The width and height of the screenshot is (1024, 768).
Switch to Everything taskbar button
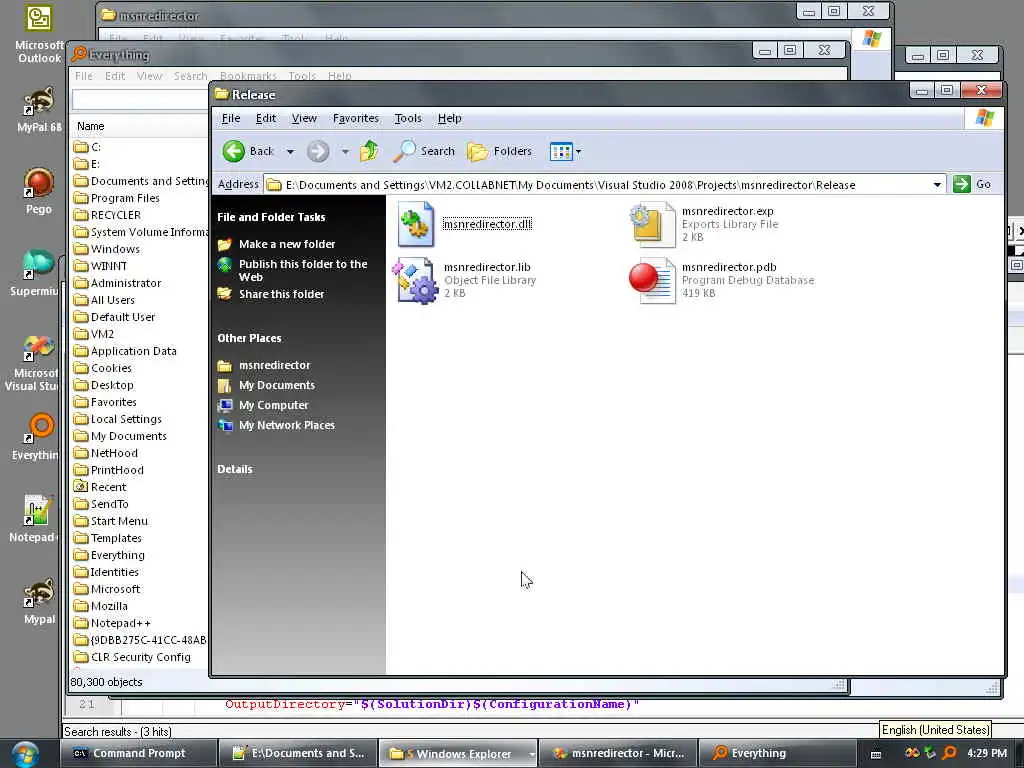click(777, 754)
